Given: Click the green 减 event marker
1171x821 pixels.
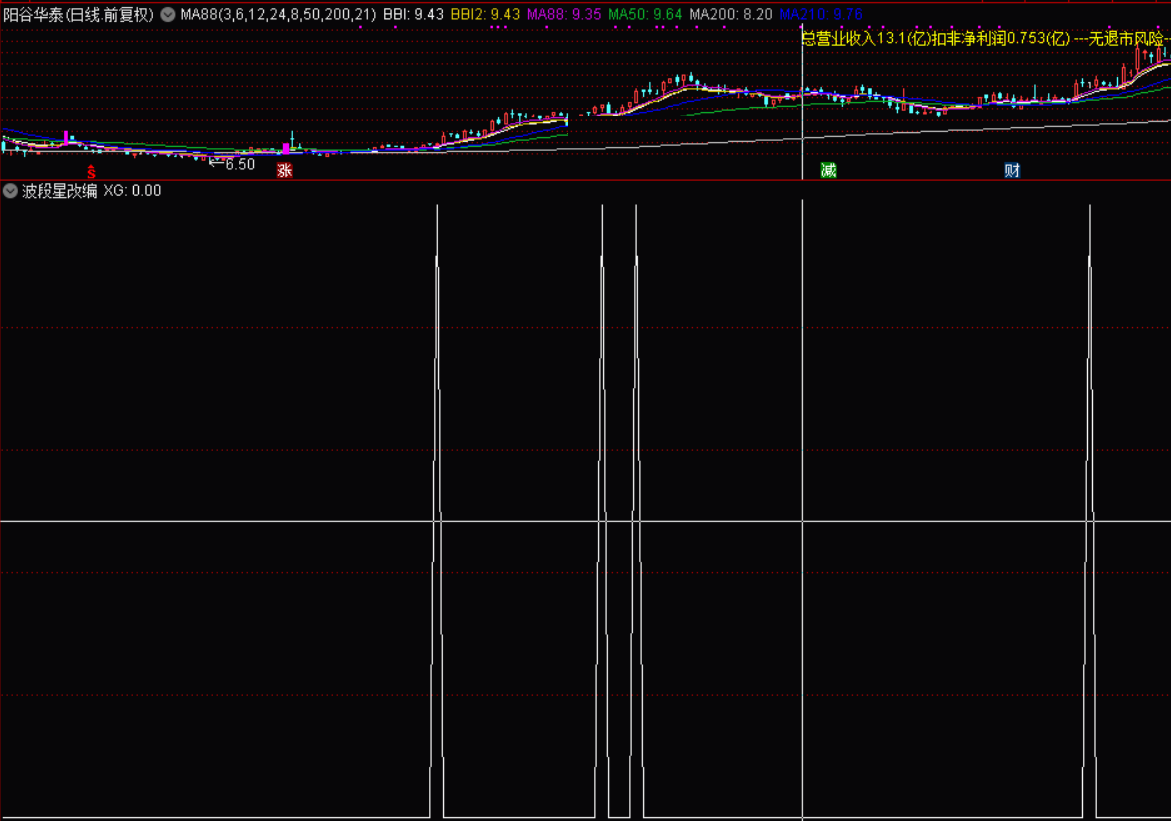Looking at the screenshot, I should pos(828,170).
